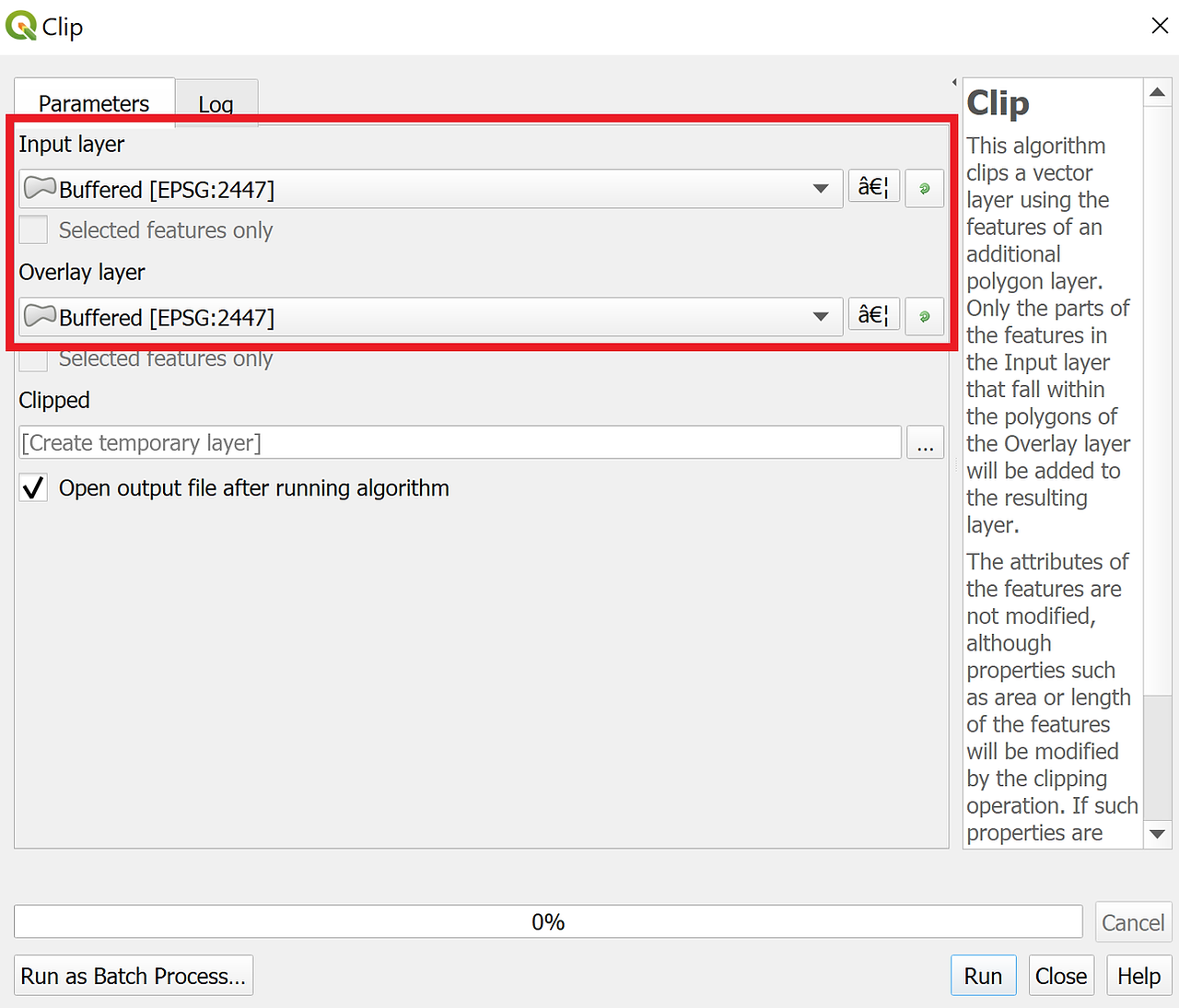
Task: Click the Overlay layer browse (…) button
Action: coord(873,315)
